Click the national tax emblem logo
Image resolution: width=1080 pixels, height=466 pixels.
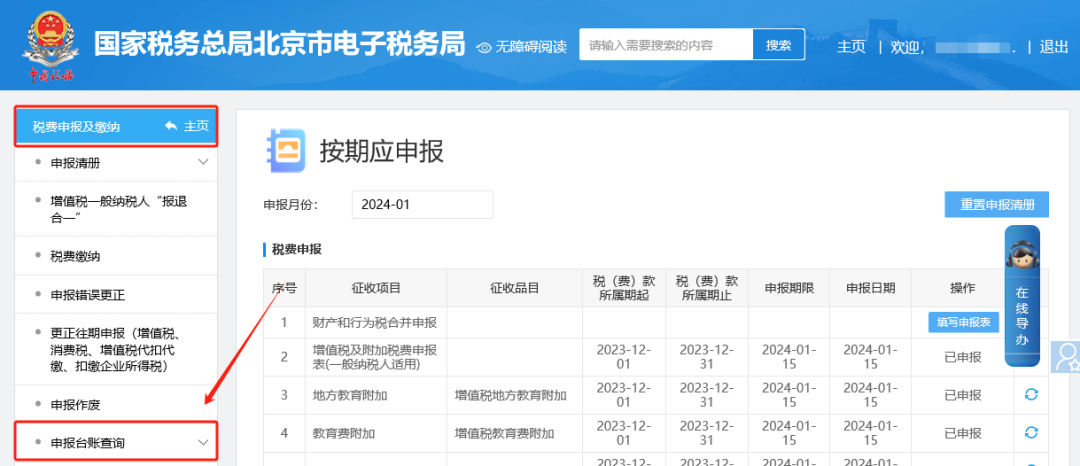(x=51, y=45)
